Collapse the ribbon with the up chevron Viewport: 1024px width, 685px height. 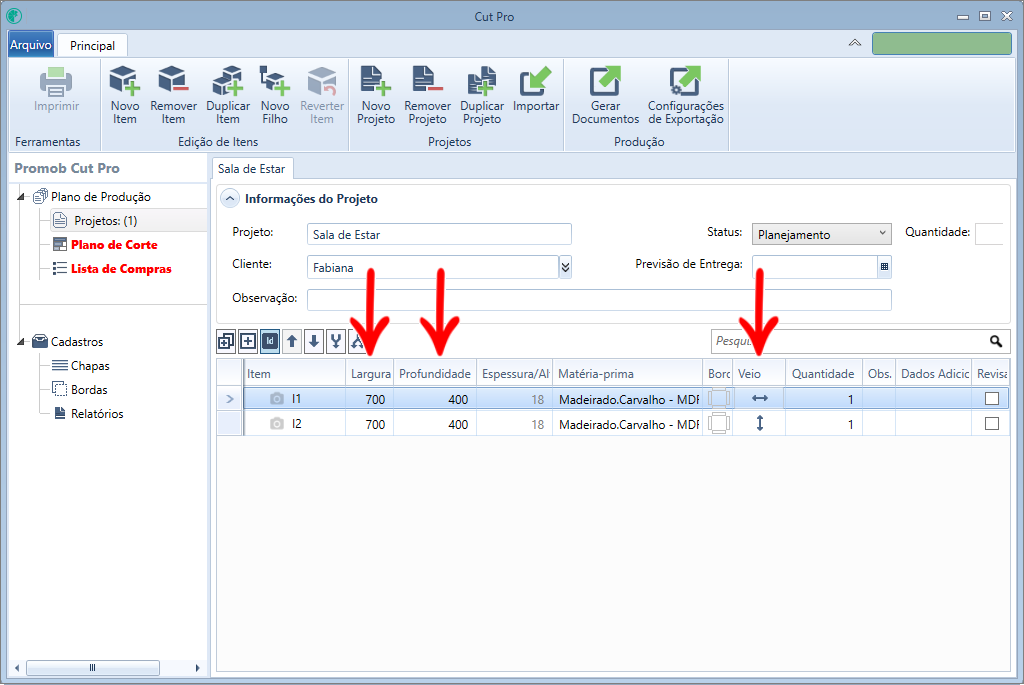tap(854, 43)
